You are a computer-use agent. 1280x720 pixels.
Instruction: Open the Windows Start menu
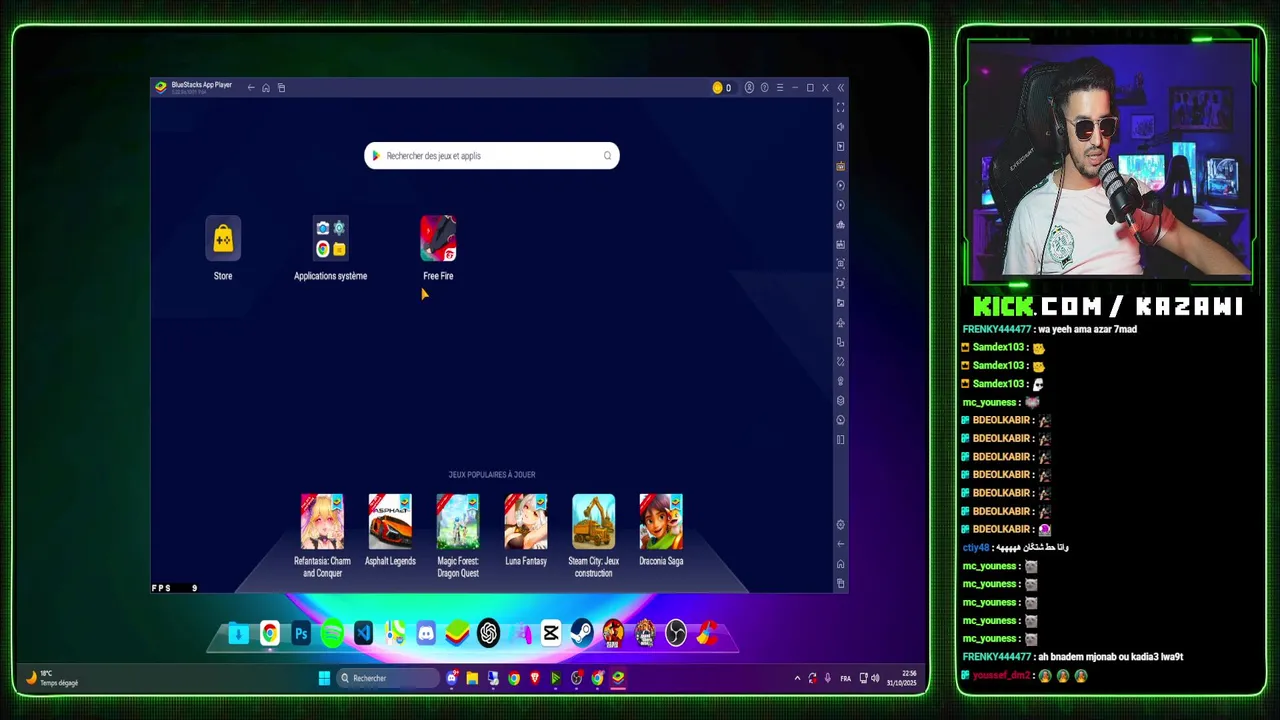click(x=324, y=678)
